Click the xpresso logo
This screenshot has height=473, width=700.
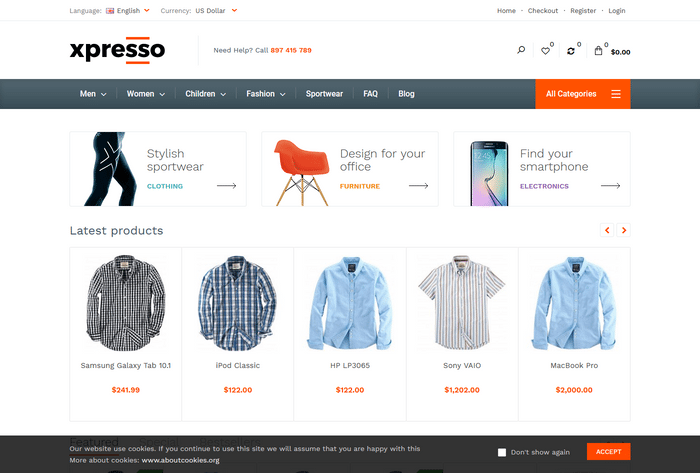tap(117, 50)
